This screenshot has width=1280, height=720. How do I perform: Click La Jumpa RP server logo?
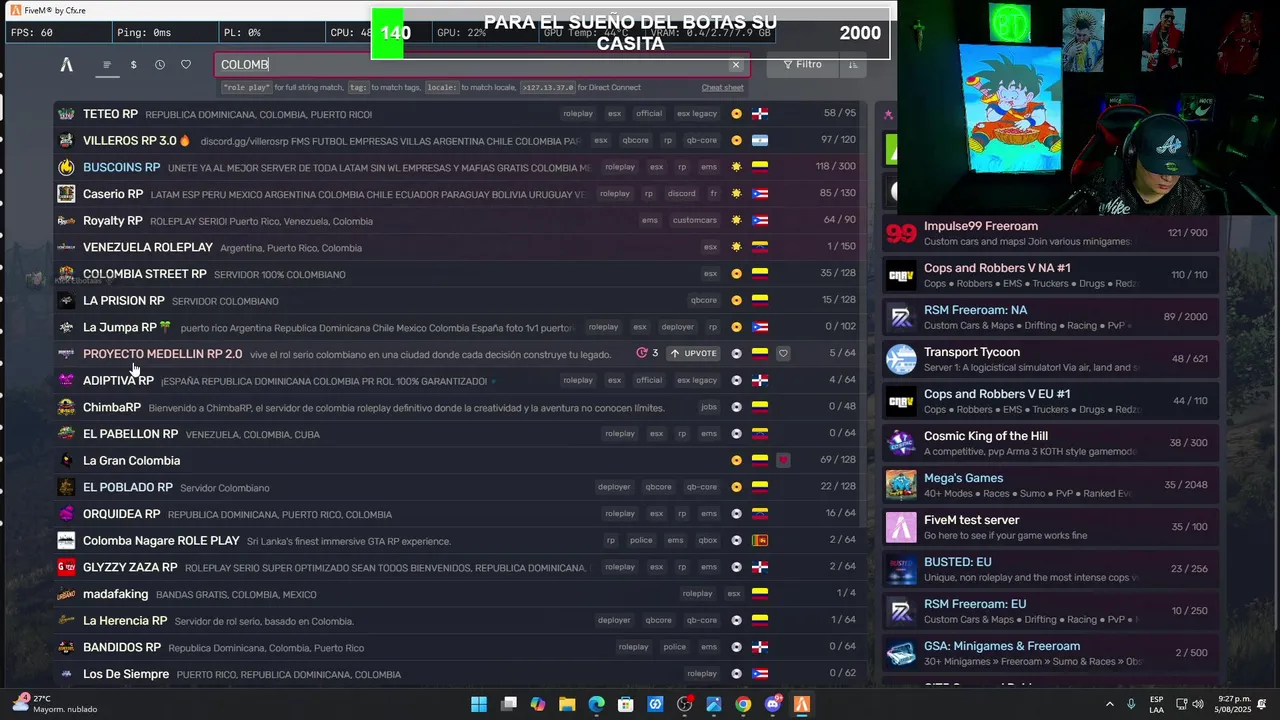pos(66,327)
